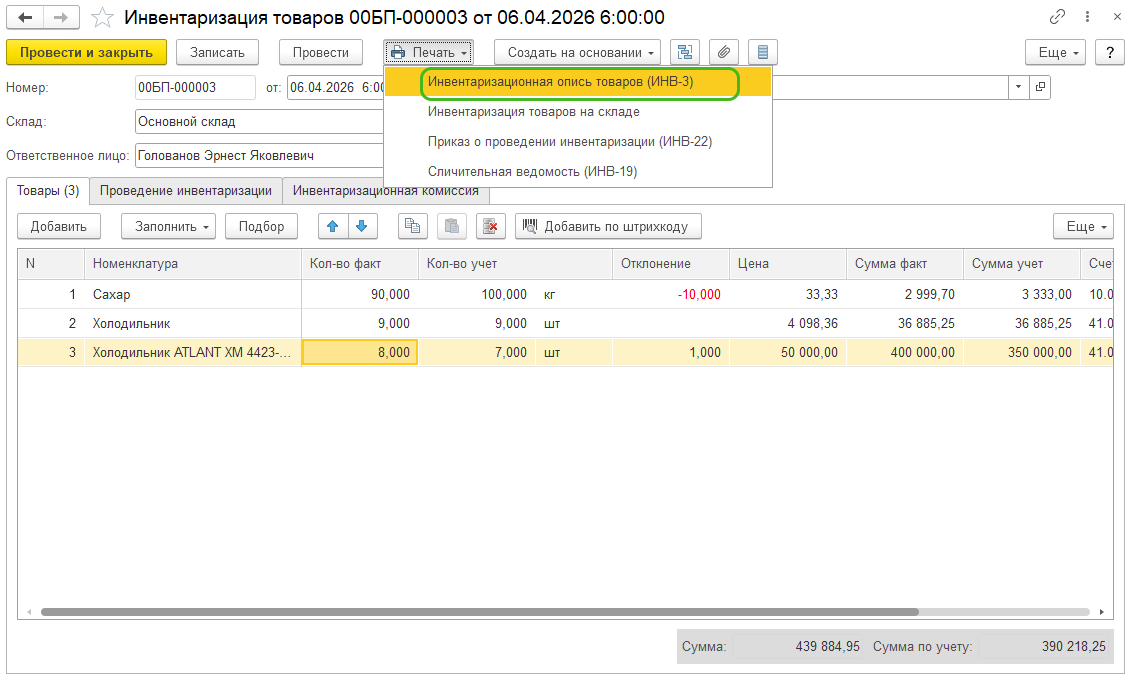Click the 'Провести и закрыть' button
This screenshot has width=1128, height=677.
[x=86, y=52]
